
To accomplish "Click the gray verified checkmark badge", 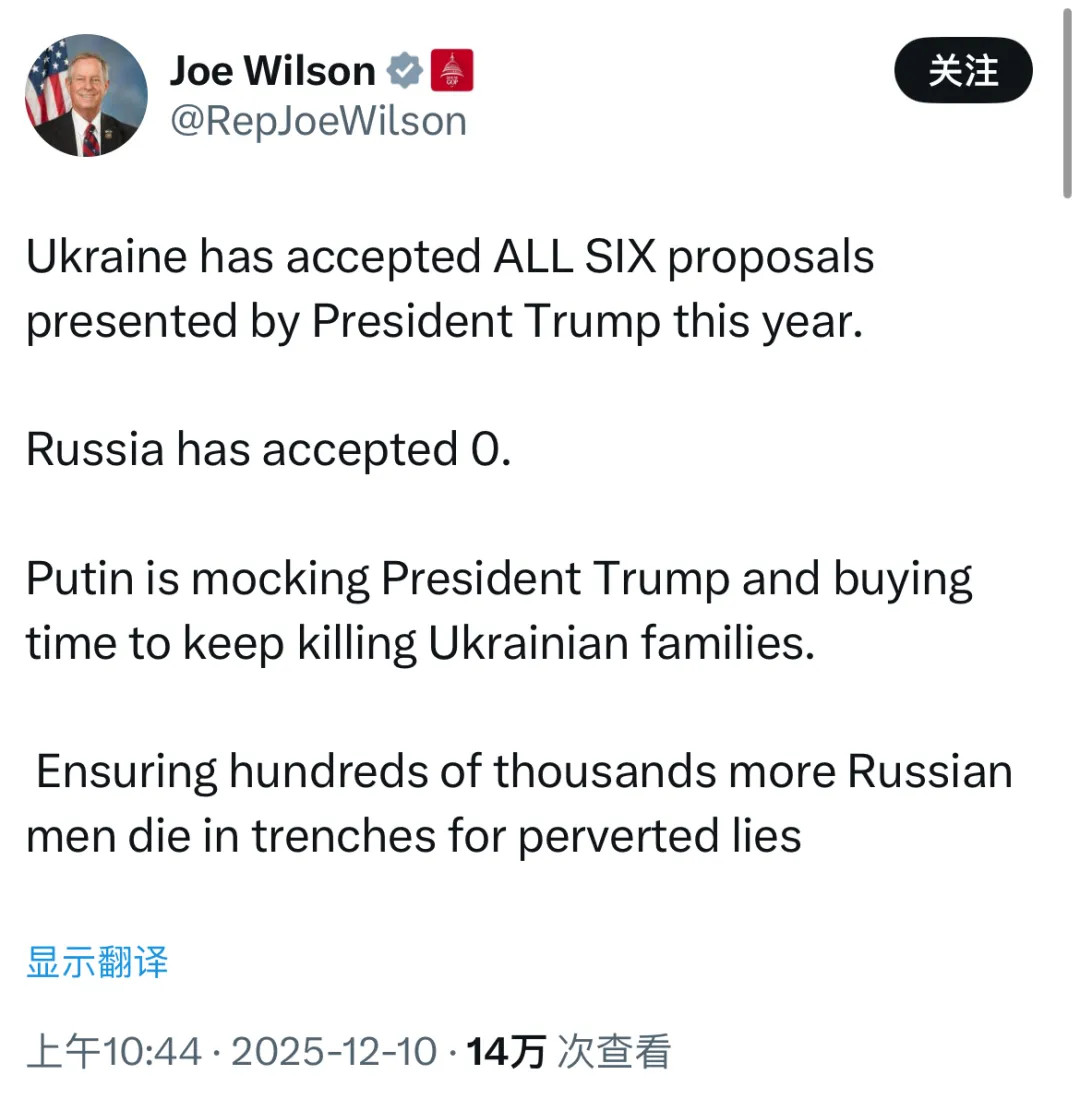I will [404, 71].
